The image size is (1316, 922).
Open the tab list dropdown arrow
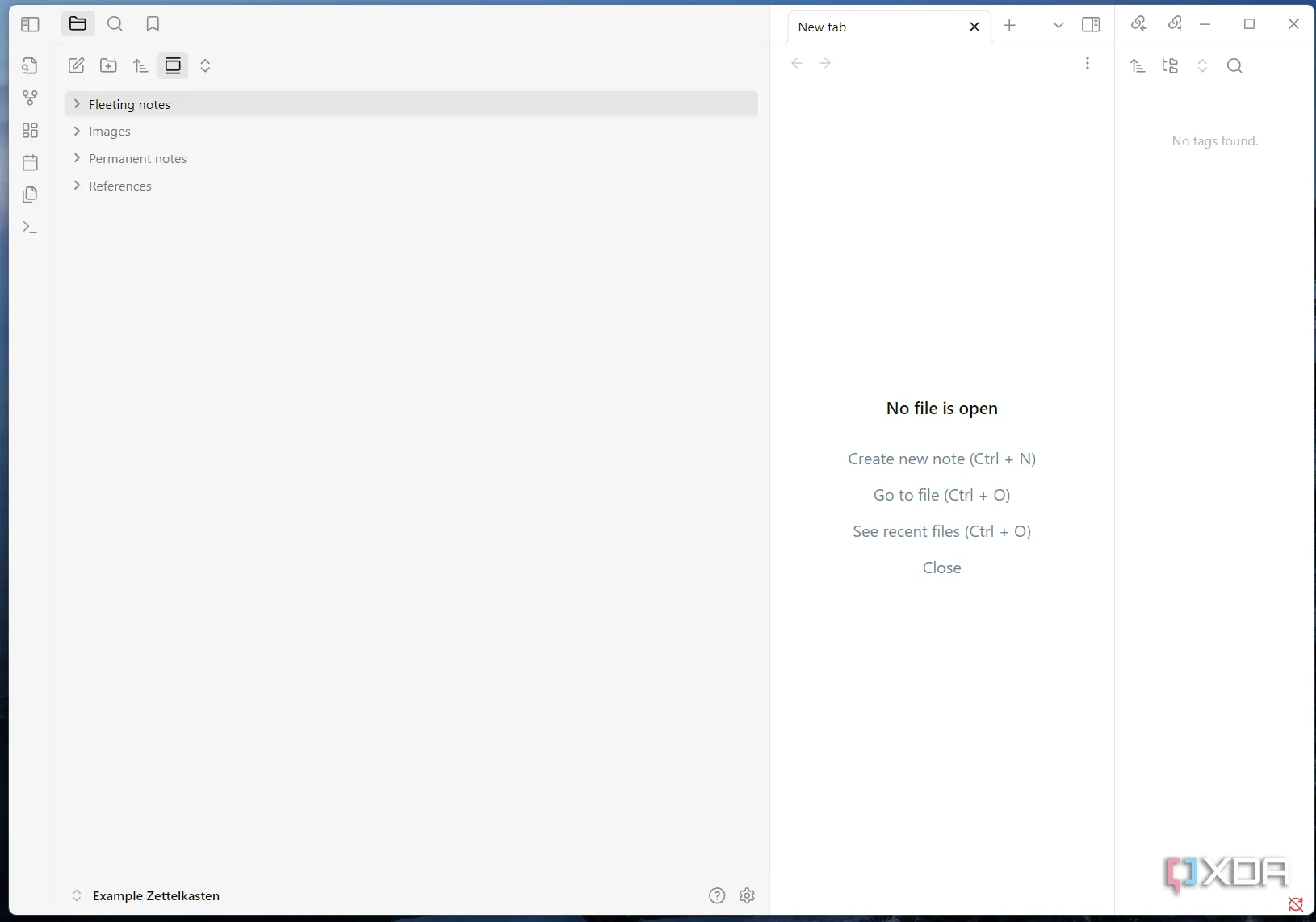1058,25
